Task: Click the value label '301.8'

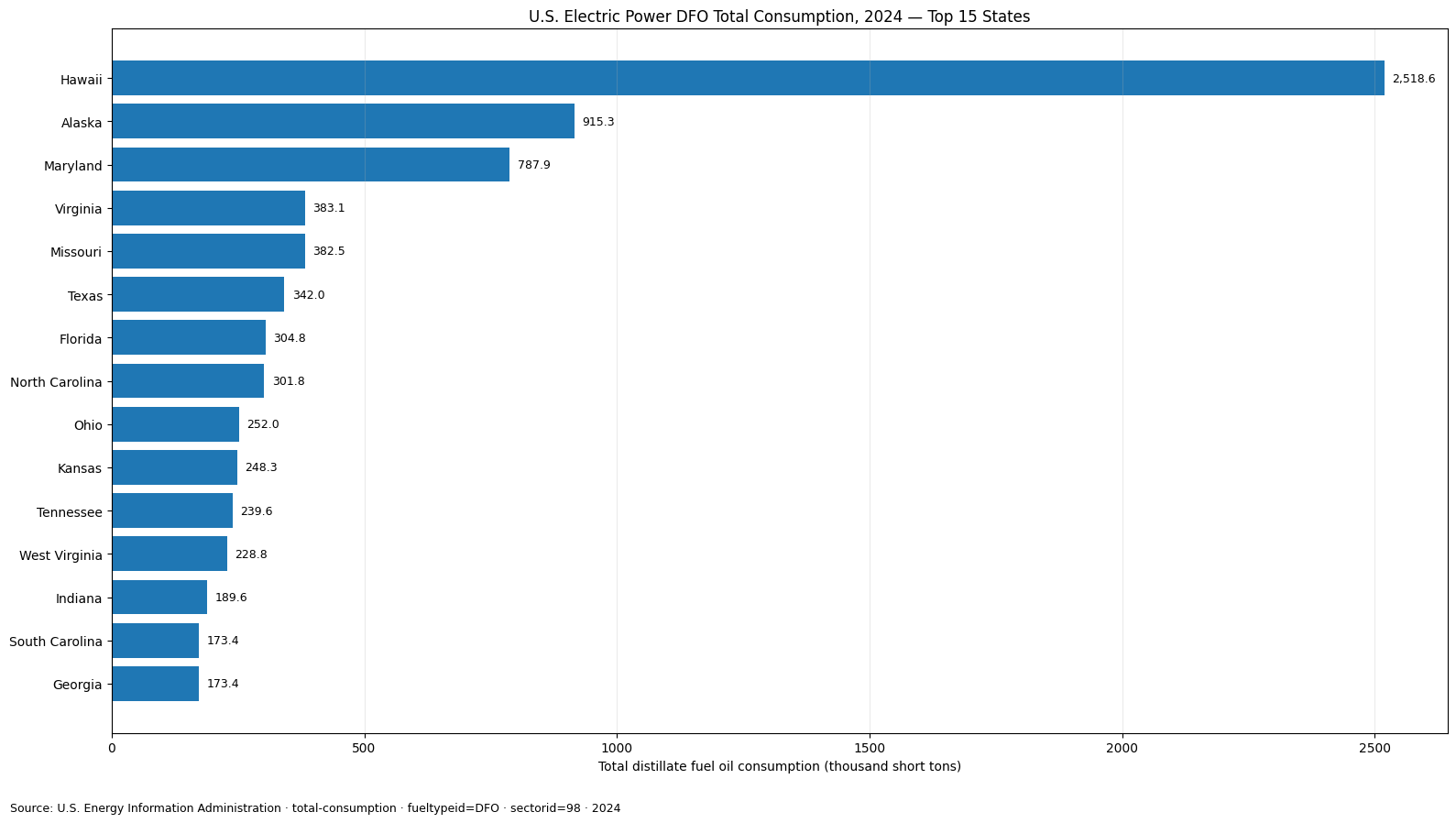Action: [x=289, y=381]
